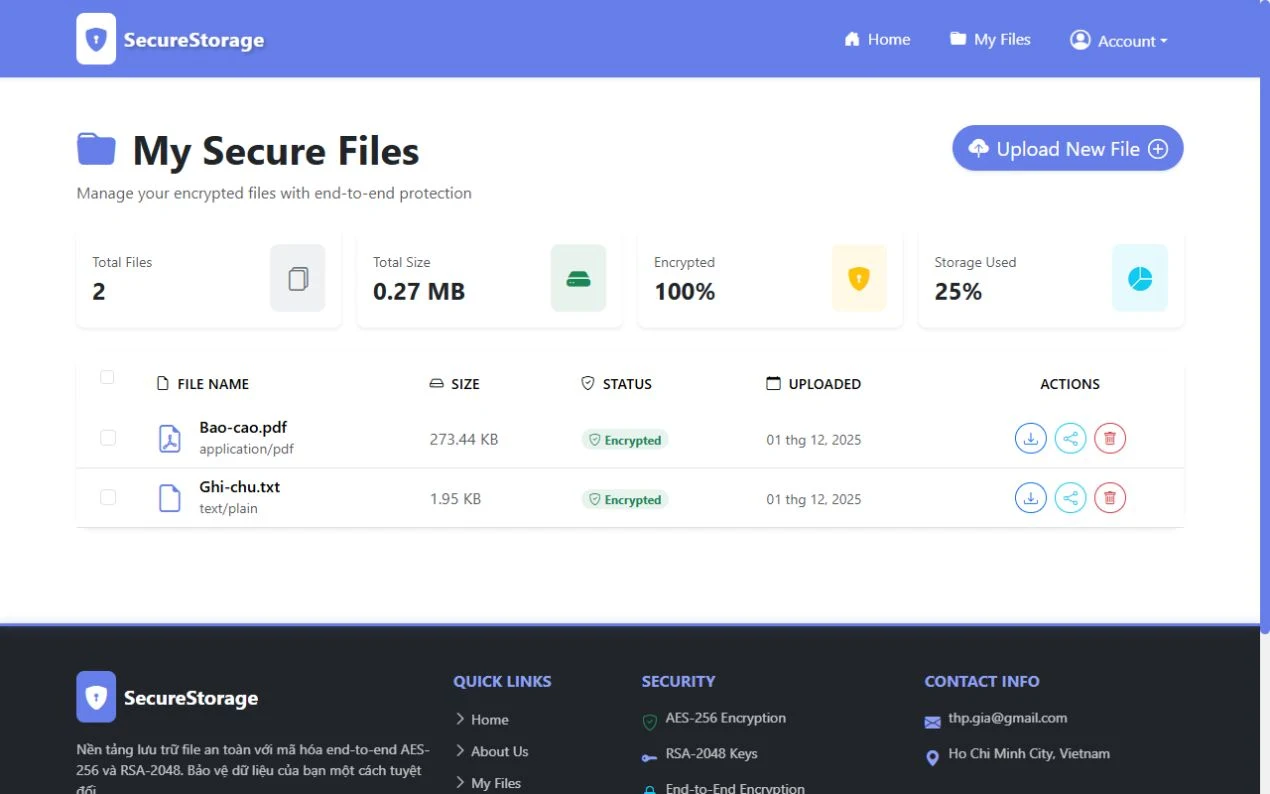Click the CONTACT INFO footer heading
Viewport: 1270px width, 794px height.
point(982,681)
